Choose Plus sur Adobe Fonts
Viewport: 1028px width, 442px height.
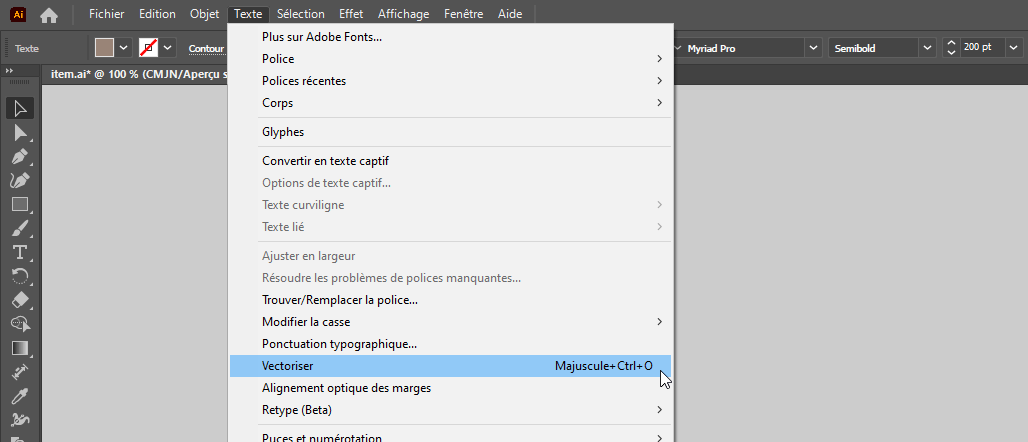[450, 37]
